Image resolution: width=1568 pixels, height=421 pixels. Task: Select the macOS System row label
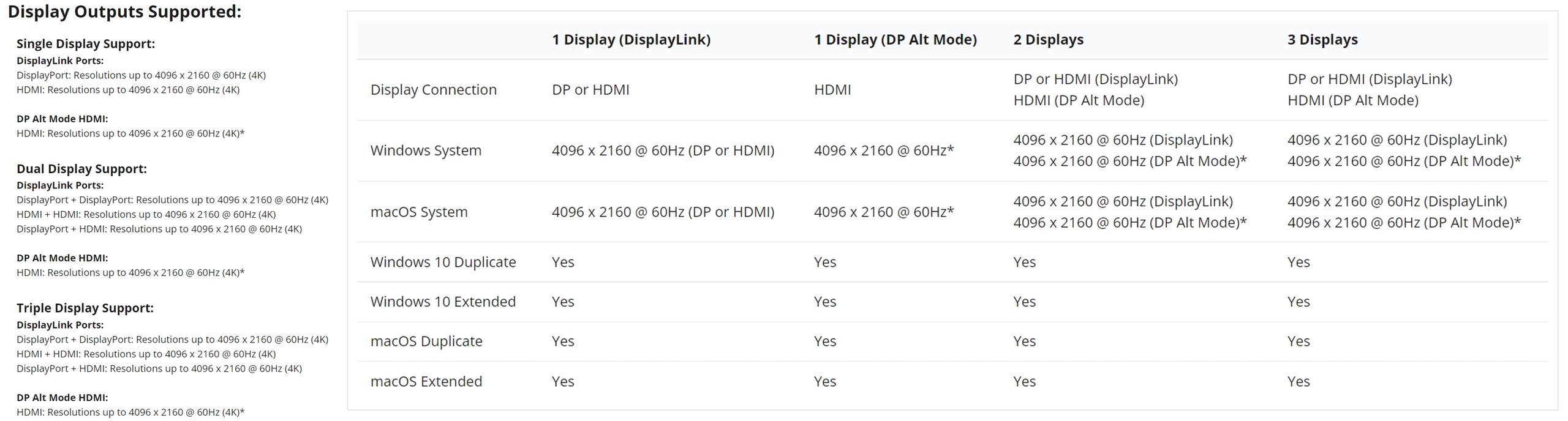419,212
